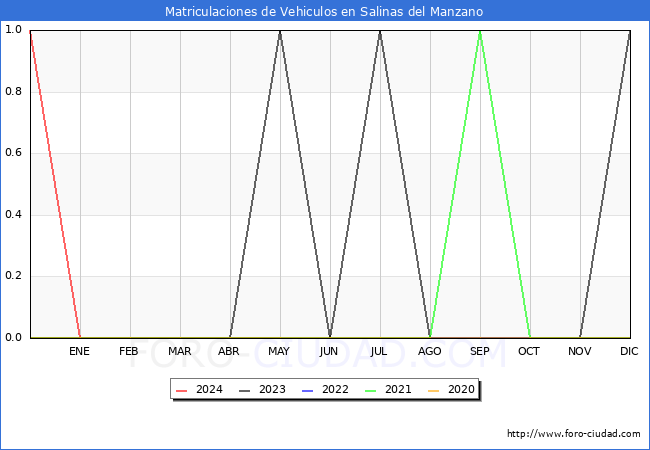The width and height of the screenshot is (650, 450).
Task: Click the gray 2023 peak at MAY
Action: pyautogui.click(x=280, y=31)
